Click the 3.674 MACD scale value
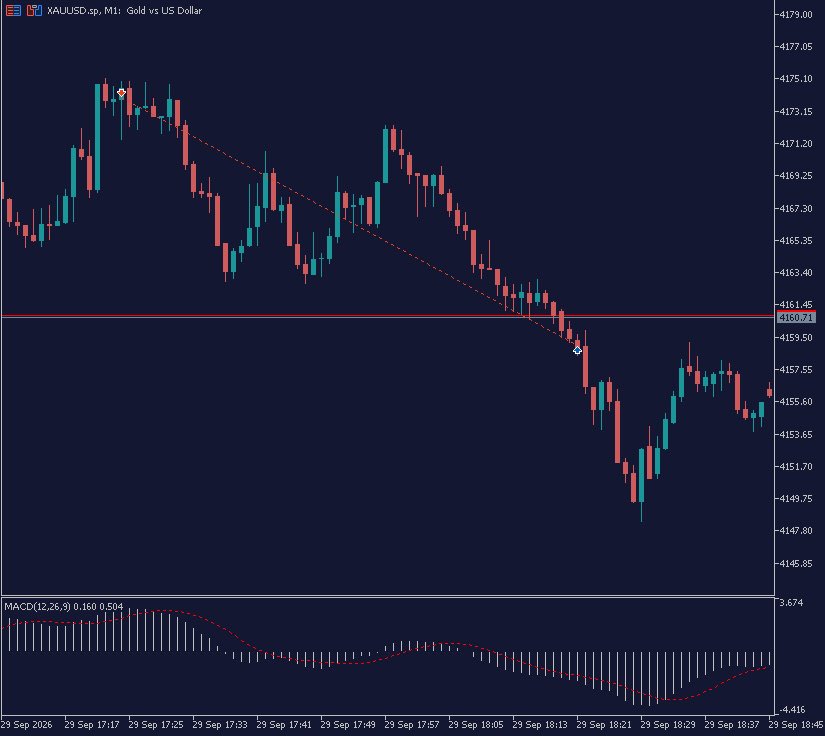 pos(792,603)
